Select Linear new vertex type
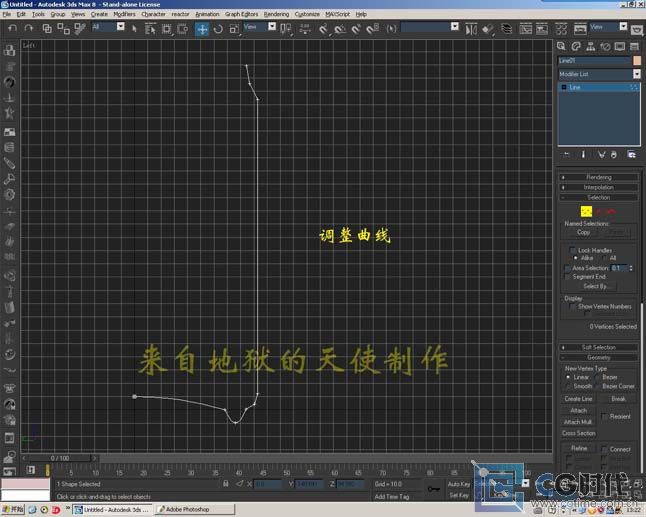The image size is (646, 517). pos(568,377)
